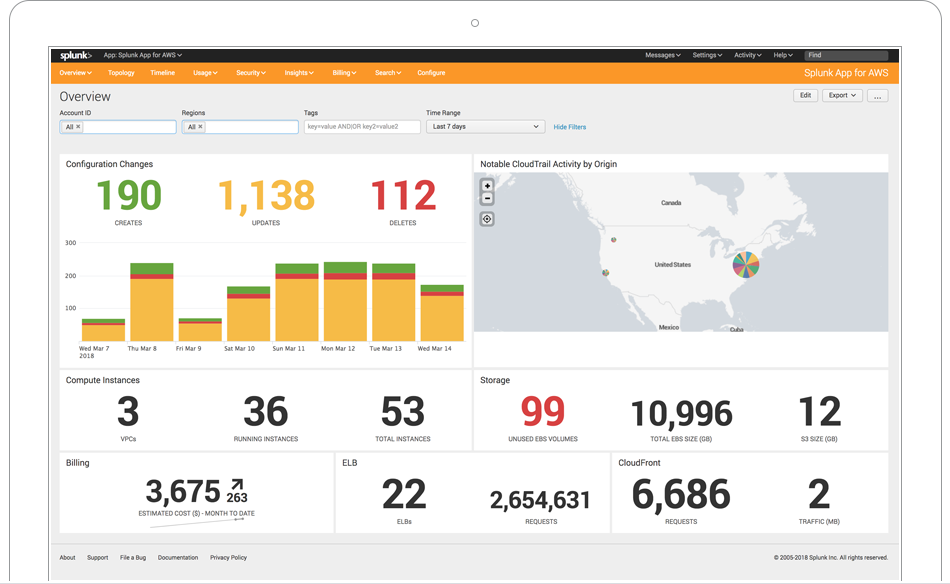Click the Tags key=value input field
950x584 pixels.
[362, 127]
